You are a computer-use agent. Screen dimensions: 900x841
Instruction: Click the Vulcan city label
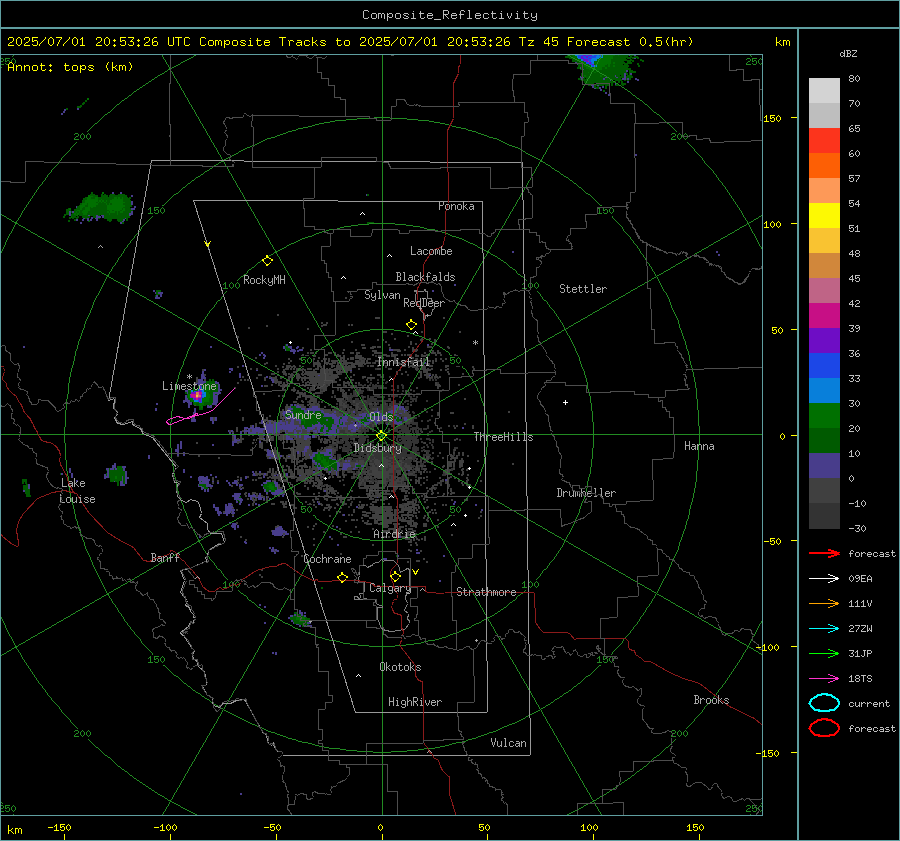point(508,743)
